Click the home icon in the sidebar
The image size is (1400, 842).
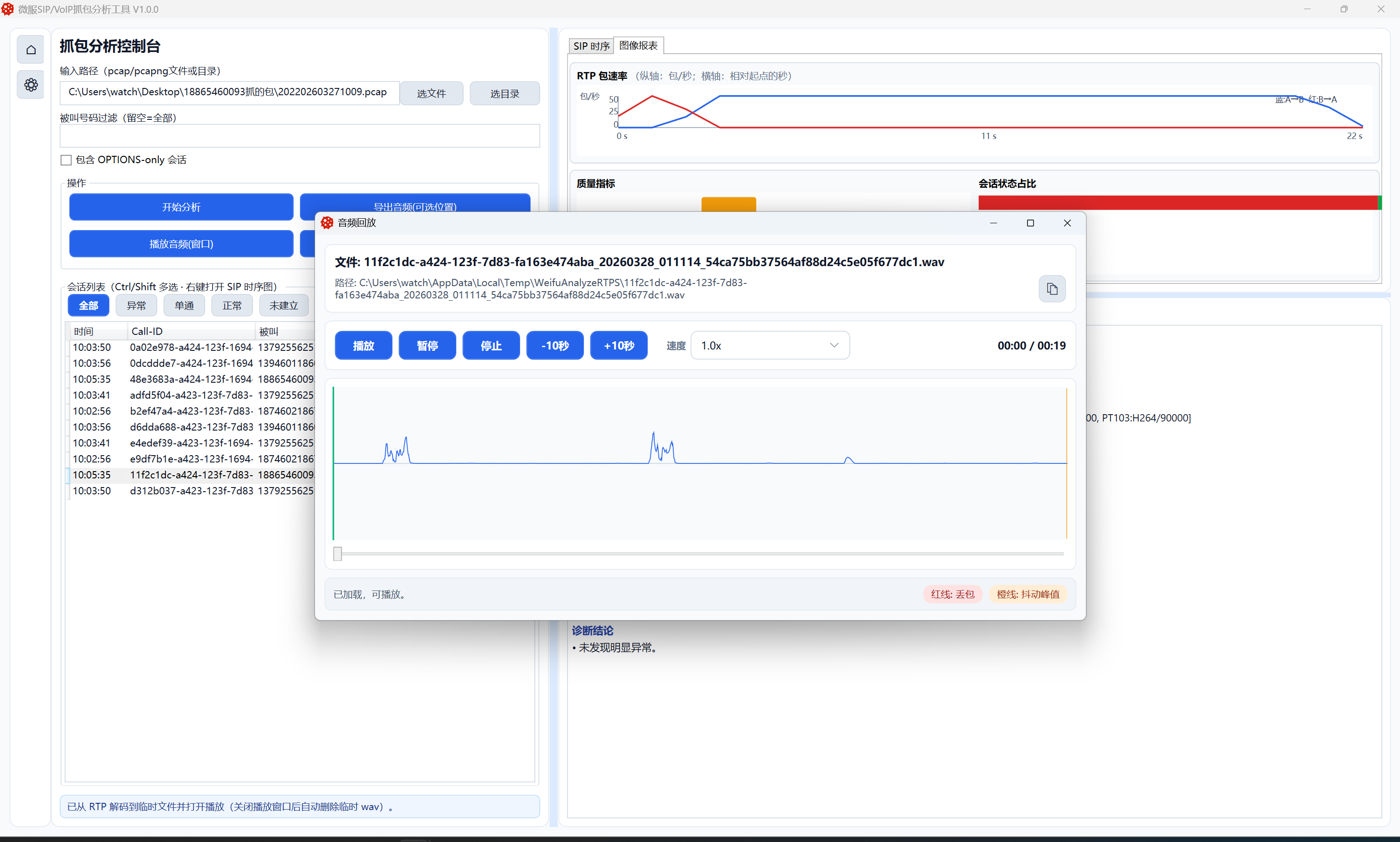point(31,50)
